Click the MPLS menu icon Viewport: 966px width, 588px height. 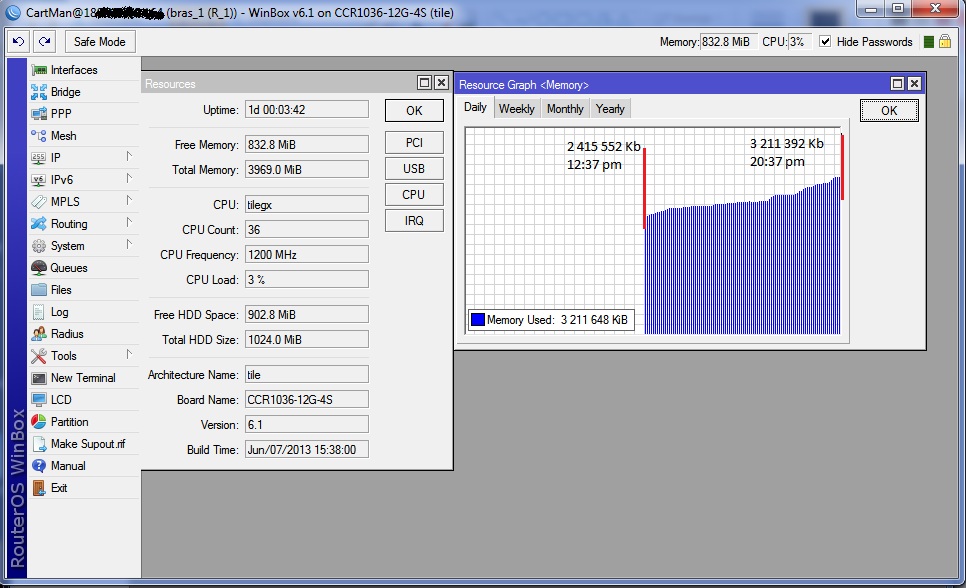pos(39,202)
